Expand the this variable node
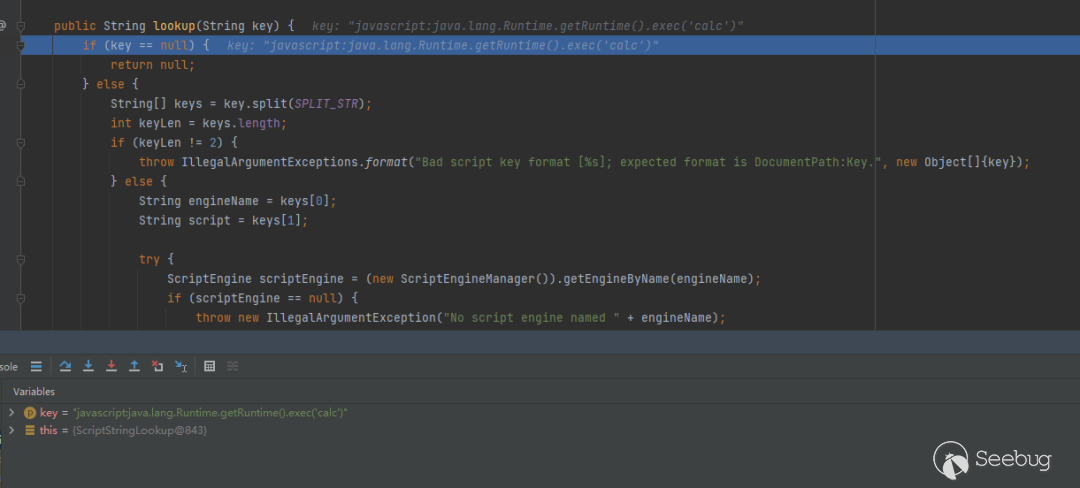Viewport: 1080px width, 488px height. 11,430
